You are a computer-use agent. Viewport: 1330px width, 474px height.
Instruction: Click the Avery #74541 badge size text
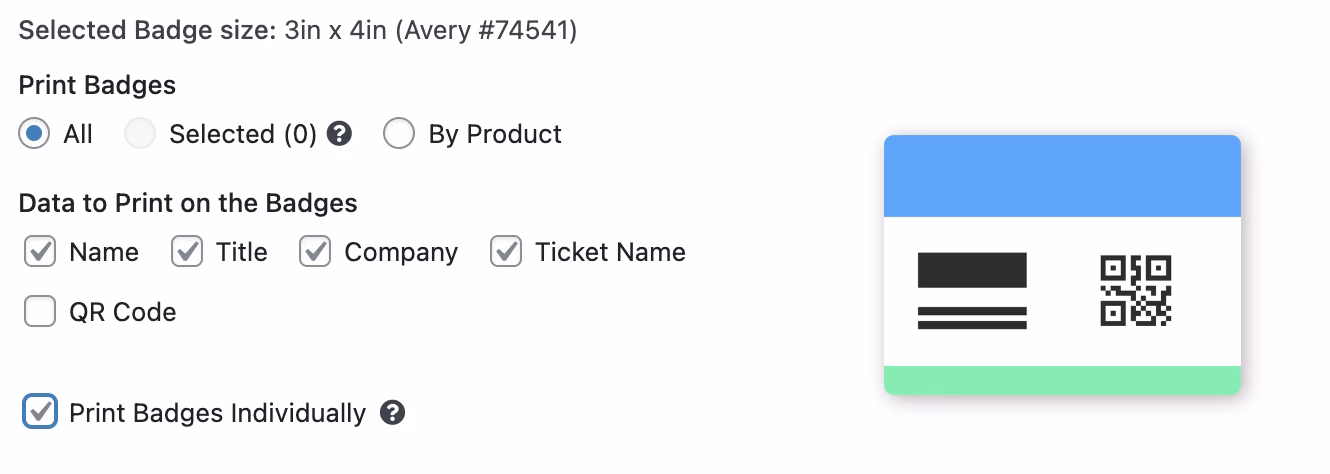(486, 30)
